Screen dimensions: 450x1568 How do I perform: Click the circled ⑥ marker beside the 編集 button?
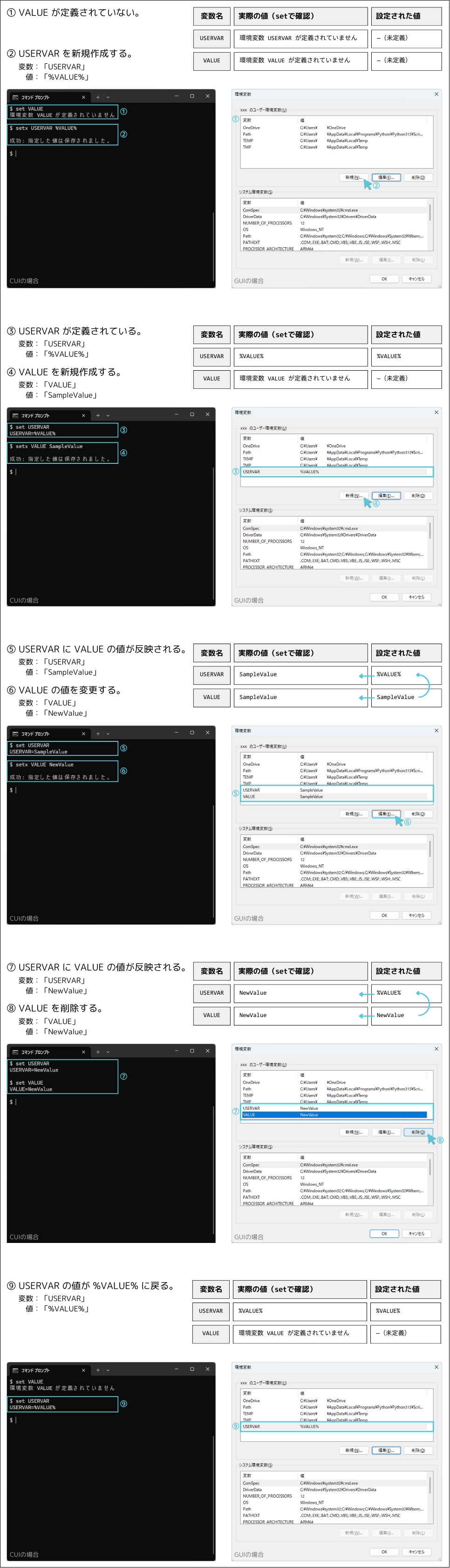point(407,822)
